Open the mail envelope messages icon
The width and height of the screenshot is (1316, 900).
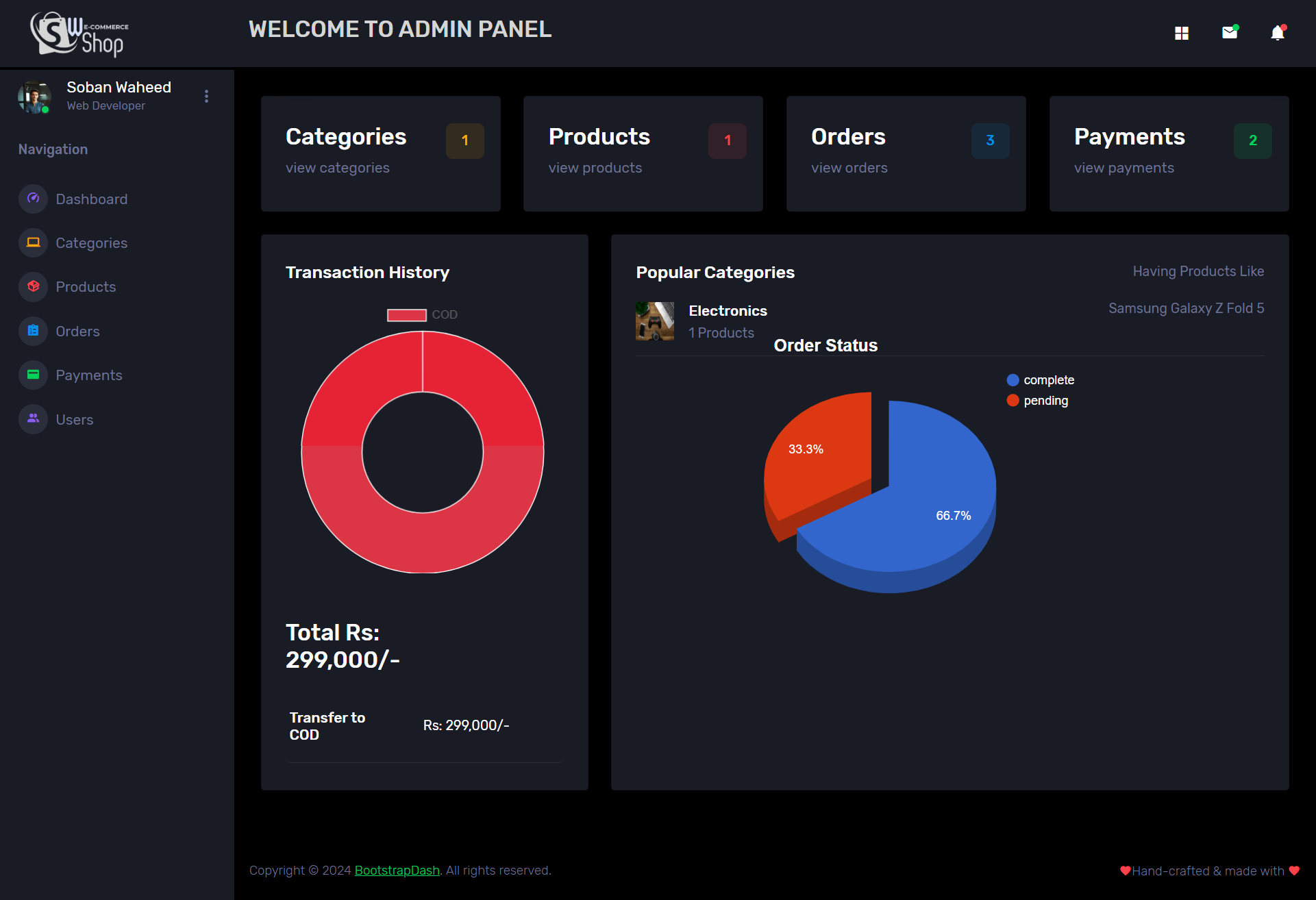pos(1230,32)
